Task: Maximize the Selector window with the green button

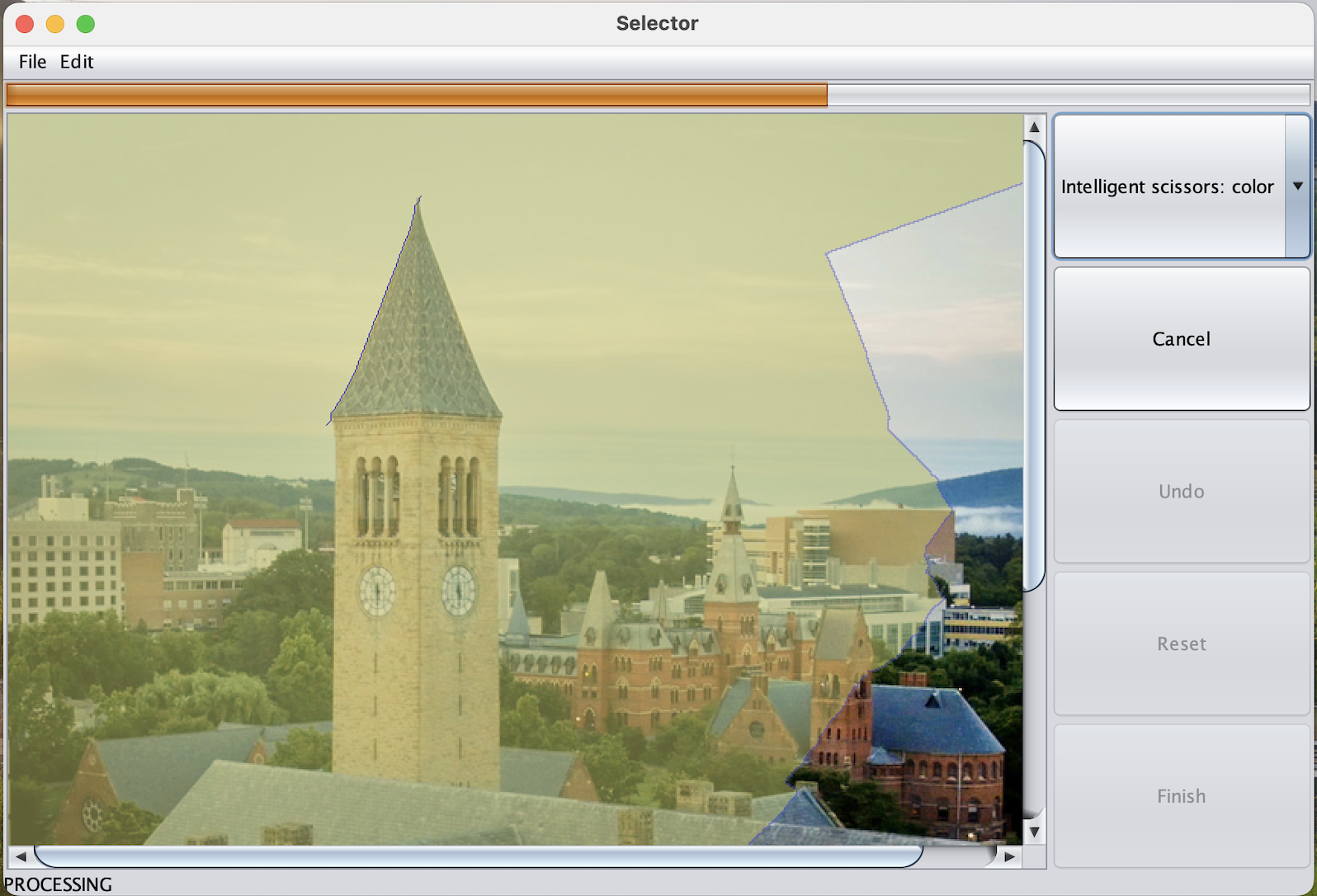Action: click(86, 24)
